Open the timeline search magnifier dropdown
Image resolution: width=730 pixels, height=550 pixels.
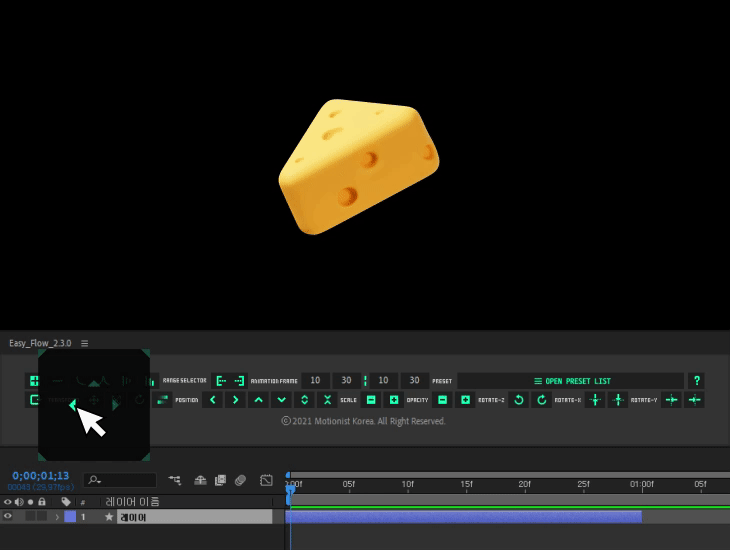[95, 480]
